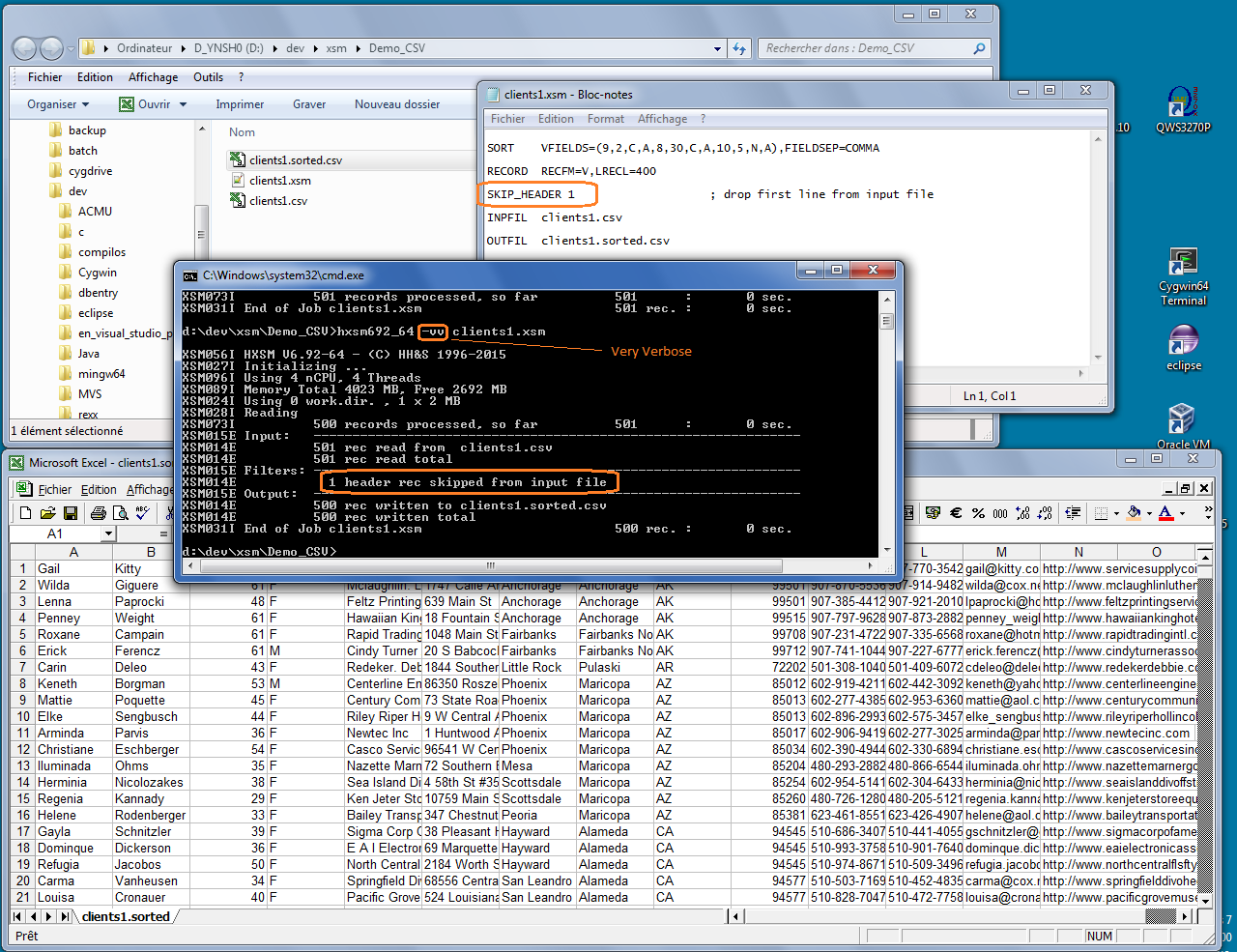Click the Print icon in Excel toolbar
This screenshot has width=1237, height=952.
99,513
